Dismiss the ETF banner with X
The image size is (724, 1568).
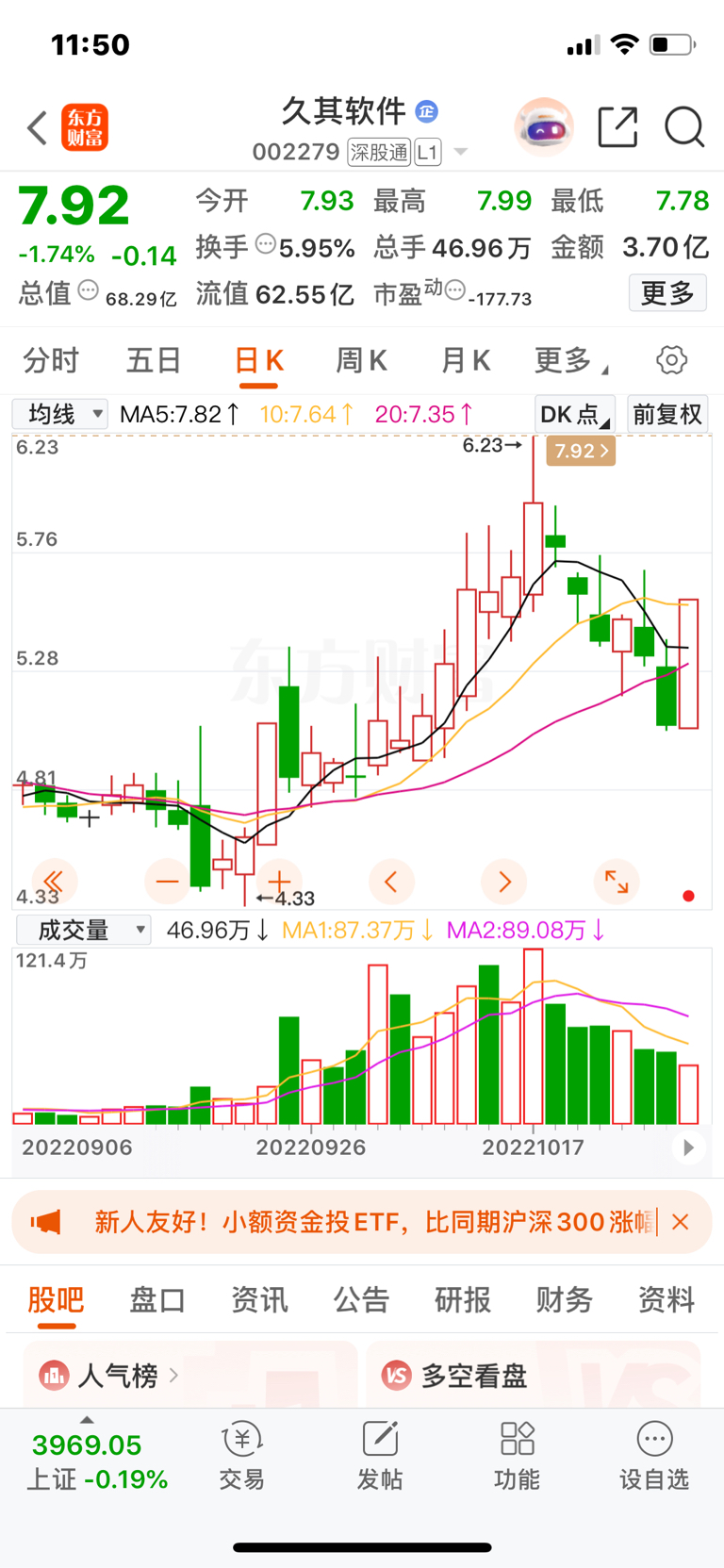[681, 1222]
